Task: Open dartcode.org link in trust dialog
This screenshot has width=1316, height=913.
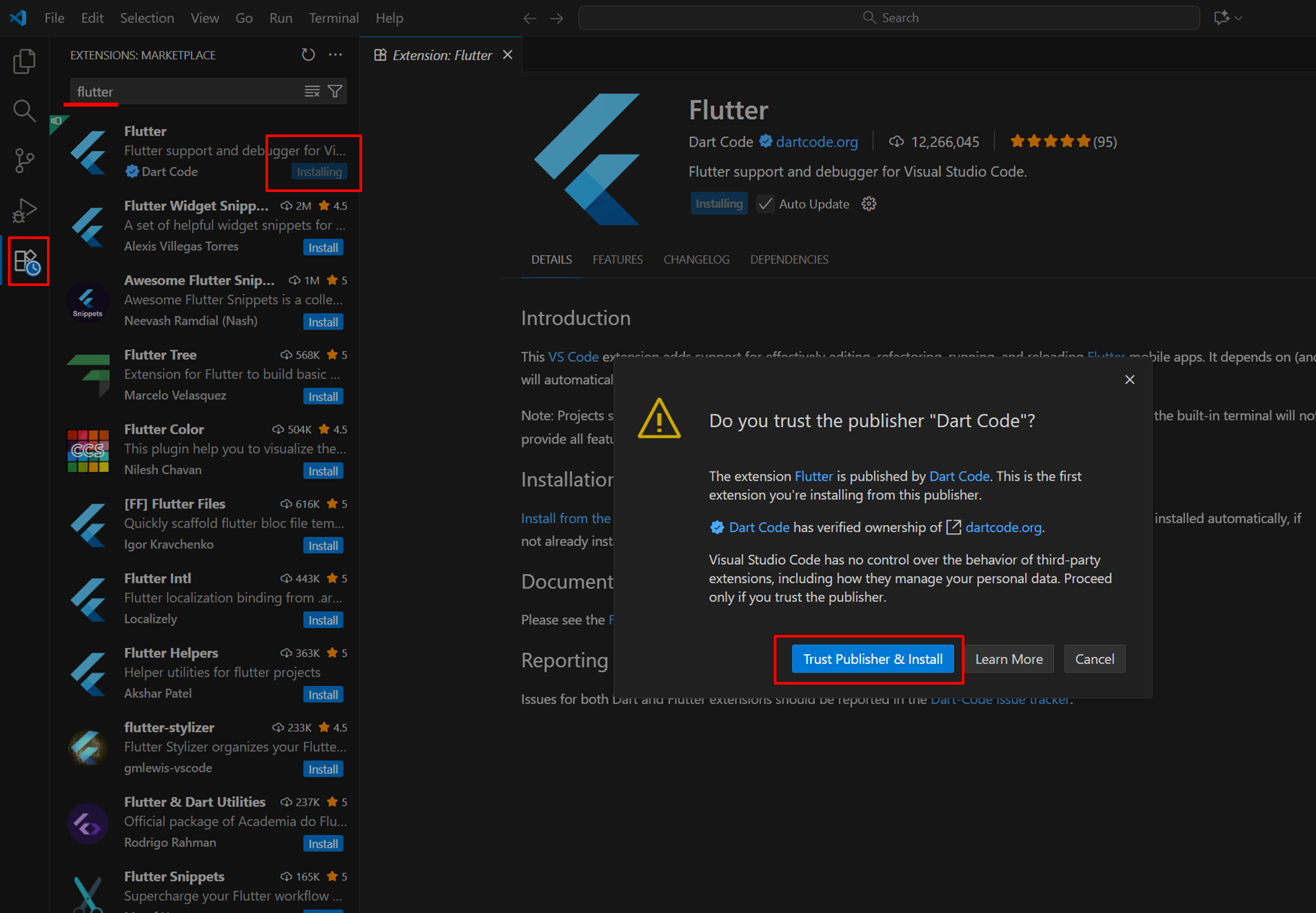Action: coord(1002,527)
